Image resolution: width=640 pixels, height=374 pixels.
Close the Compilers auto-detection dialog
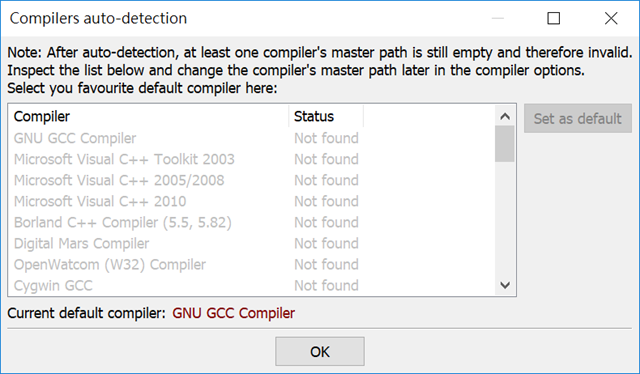pyautogui.click(x=611, y=18)
